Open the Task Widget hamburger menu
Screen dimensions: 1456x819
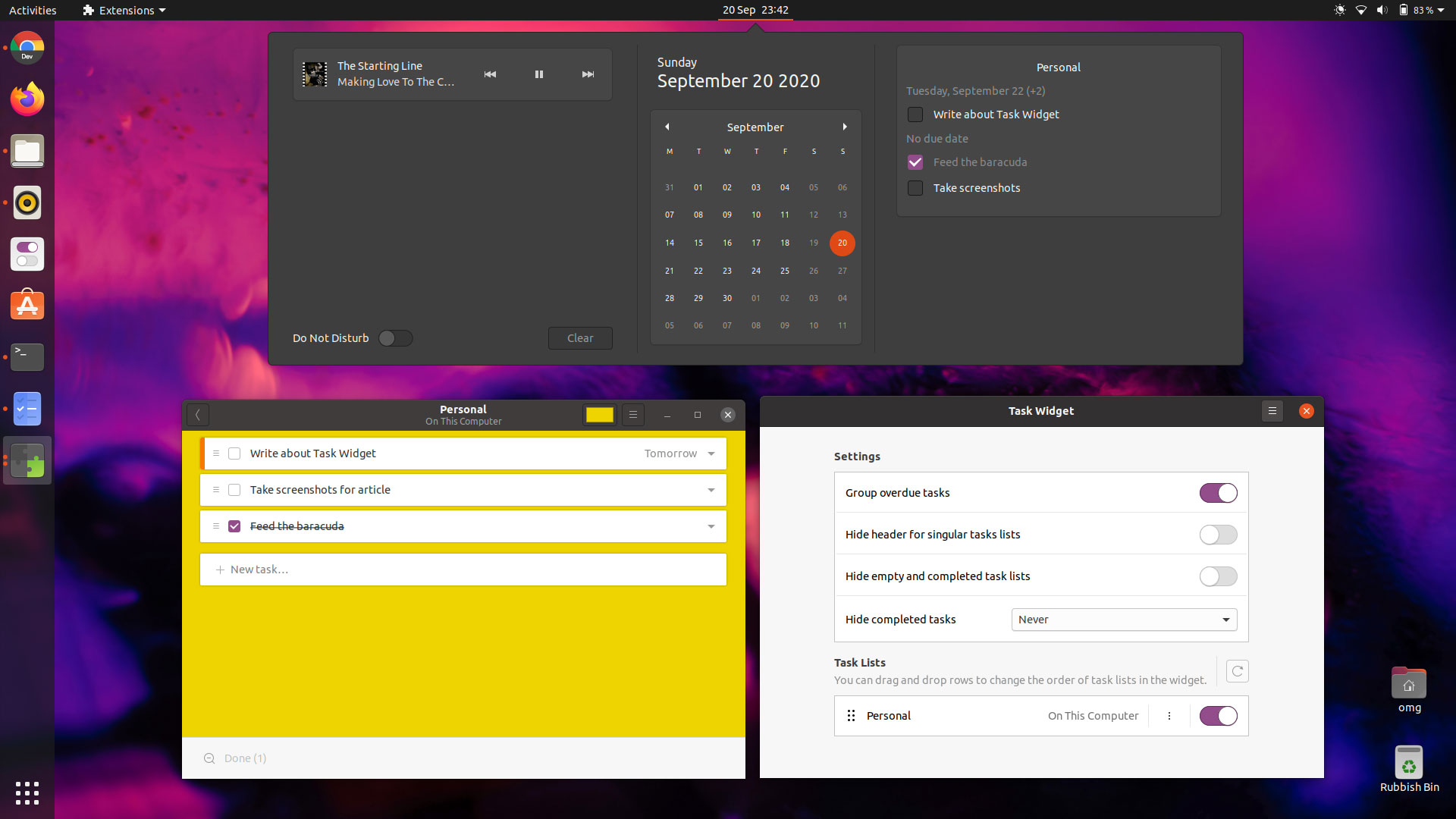[1272, 411]
